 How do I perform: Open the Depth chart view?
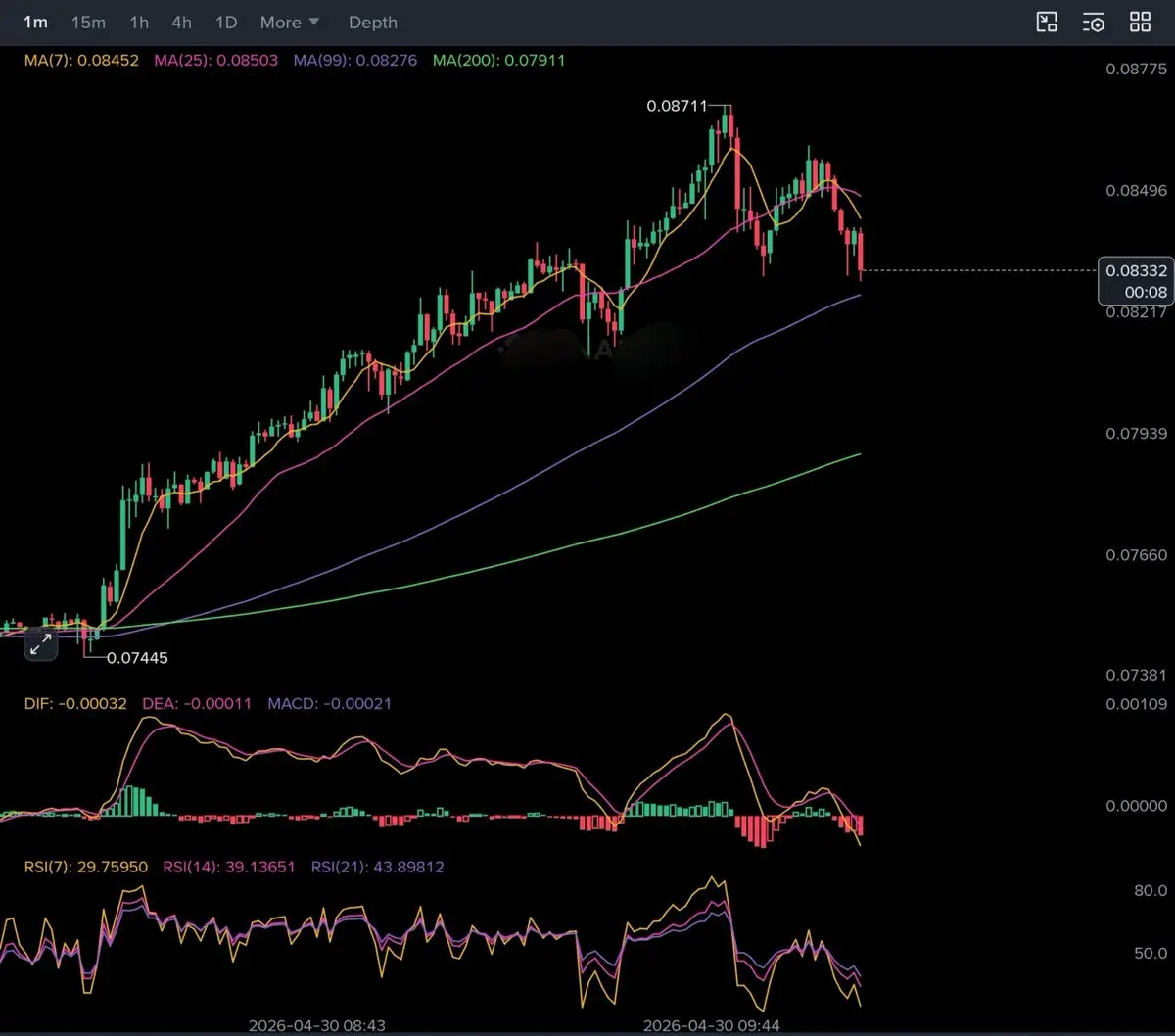pos(373,22)
